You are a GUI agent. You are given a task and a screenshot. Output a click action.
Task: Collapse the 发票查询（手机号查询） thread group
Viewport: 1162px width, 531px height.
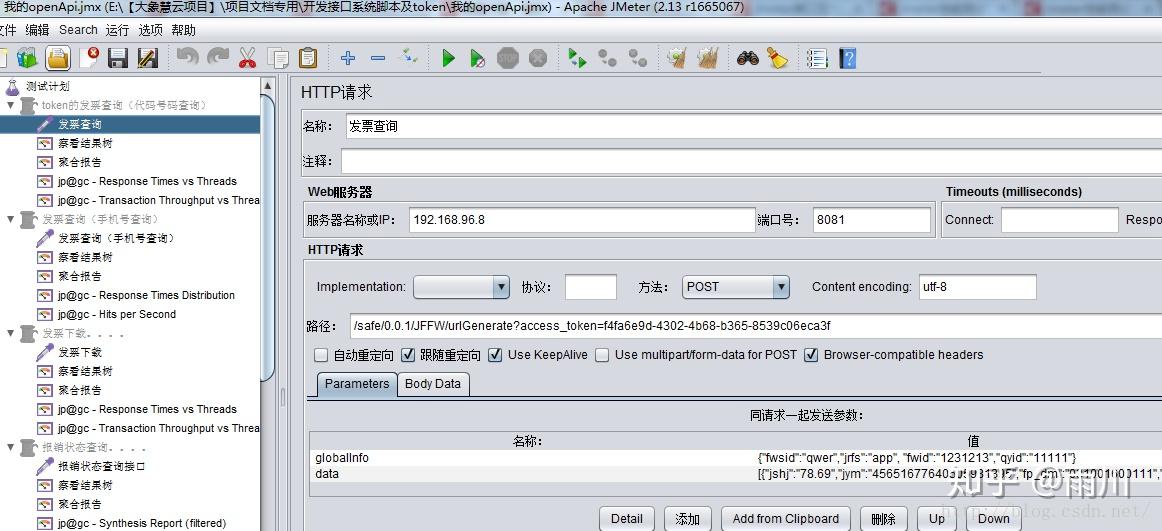[x=10, y=219]
